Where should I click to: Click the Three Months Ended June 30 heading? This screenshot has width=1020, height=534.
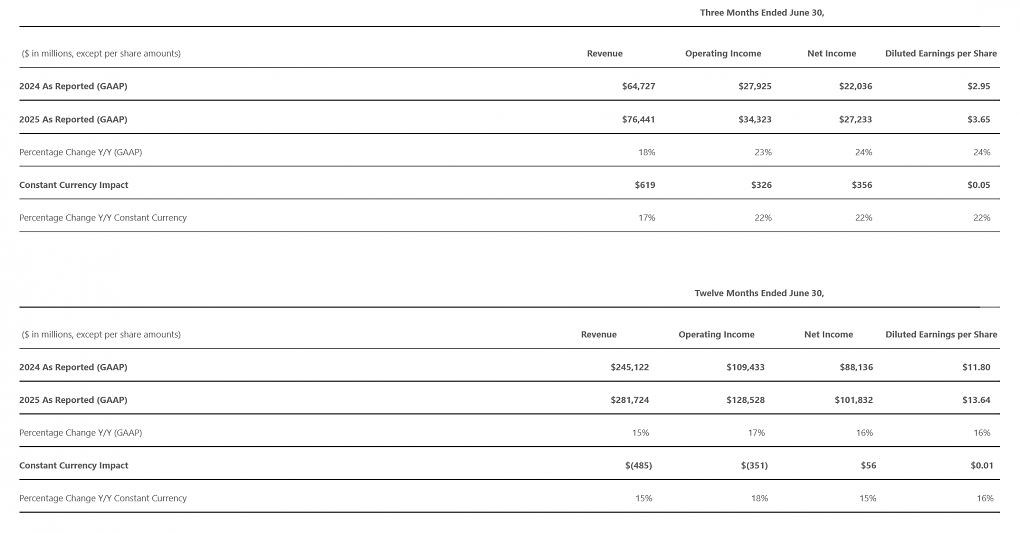[762, 12]
